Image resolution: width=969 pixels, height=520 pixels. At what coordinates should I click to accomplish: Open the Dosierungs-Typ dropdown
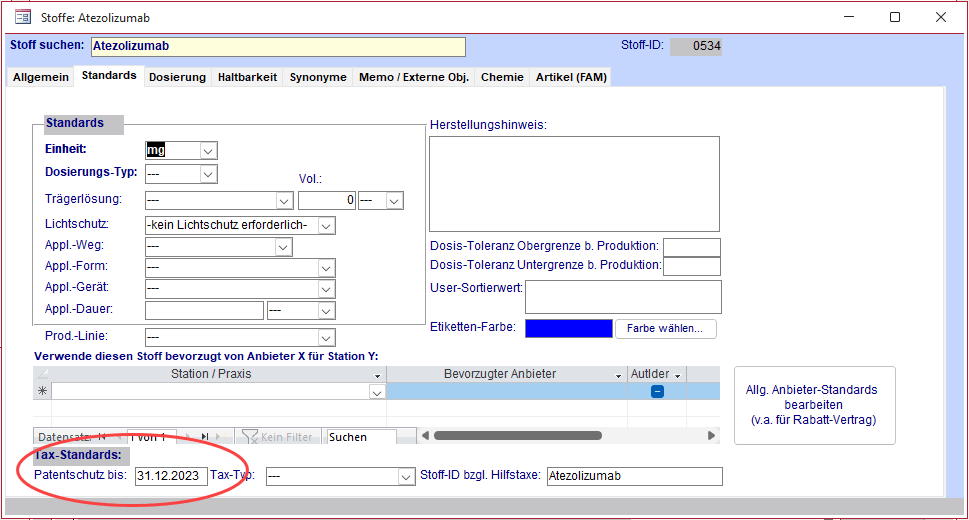tap(208, 174)
